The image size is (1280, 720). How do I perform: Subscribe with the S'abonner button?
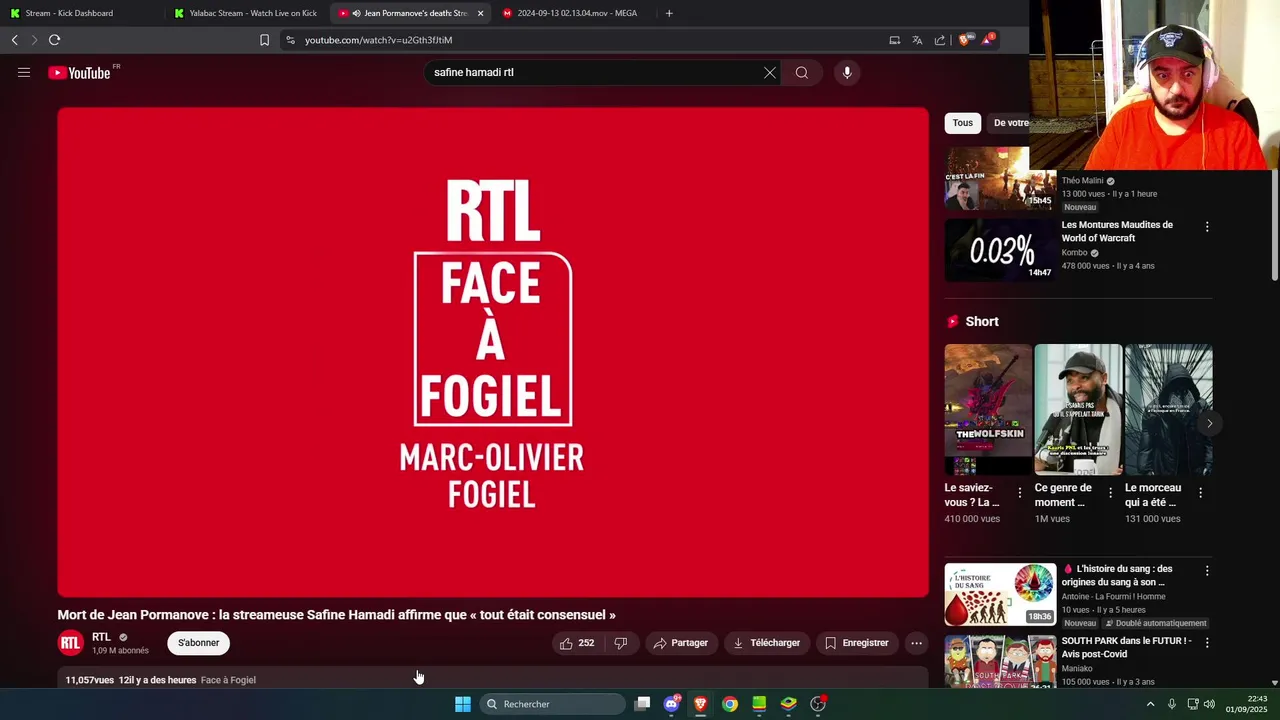(198, 643)
